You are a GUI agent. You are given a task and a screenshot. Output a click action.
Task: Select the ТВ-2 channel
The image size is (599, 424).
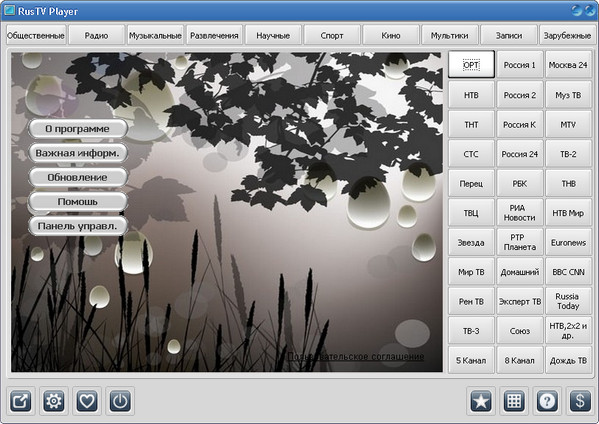coord(568,154)
